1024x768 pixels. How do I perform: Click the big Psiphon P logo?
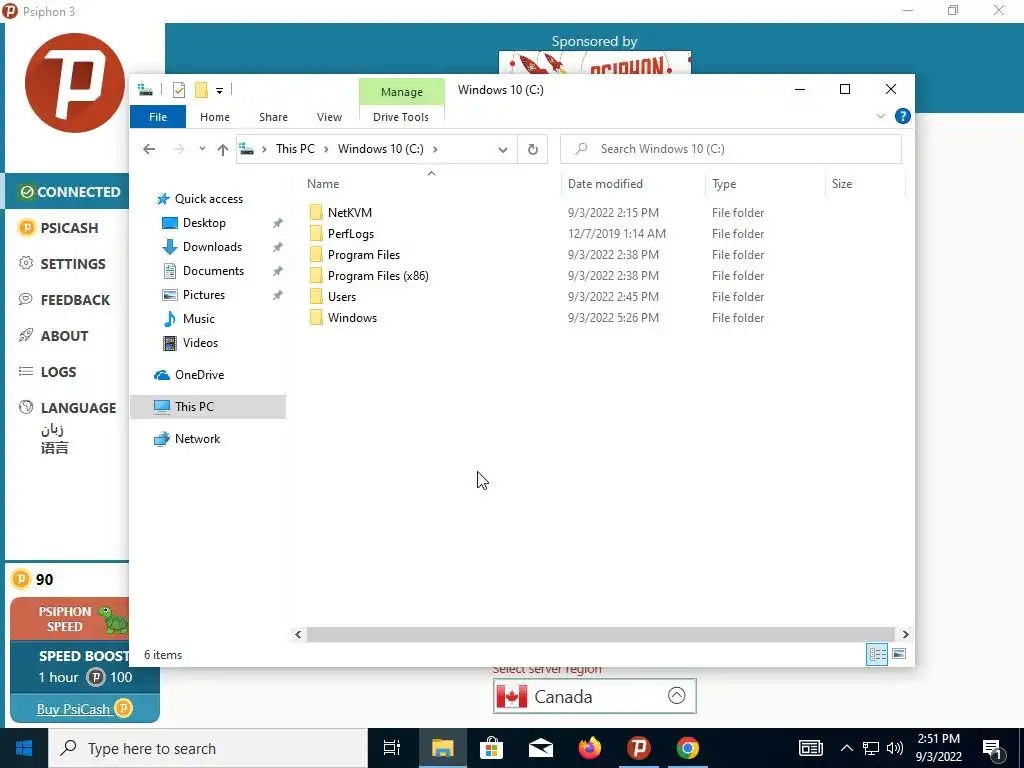(74, 83)
